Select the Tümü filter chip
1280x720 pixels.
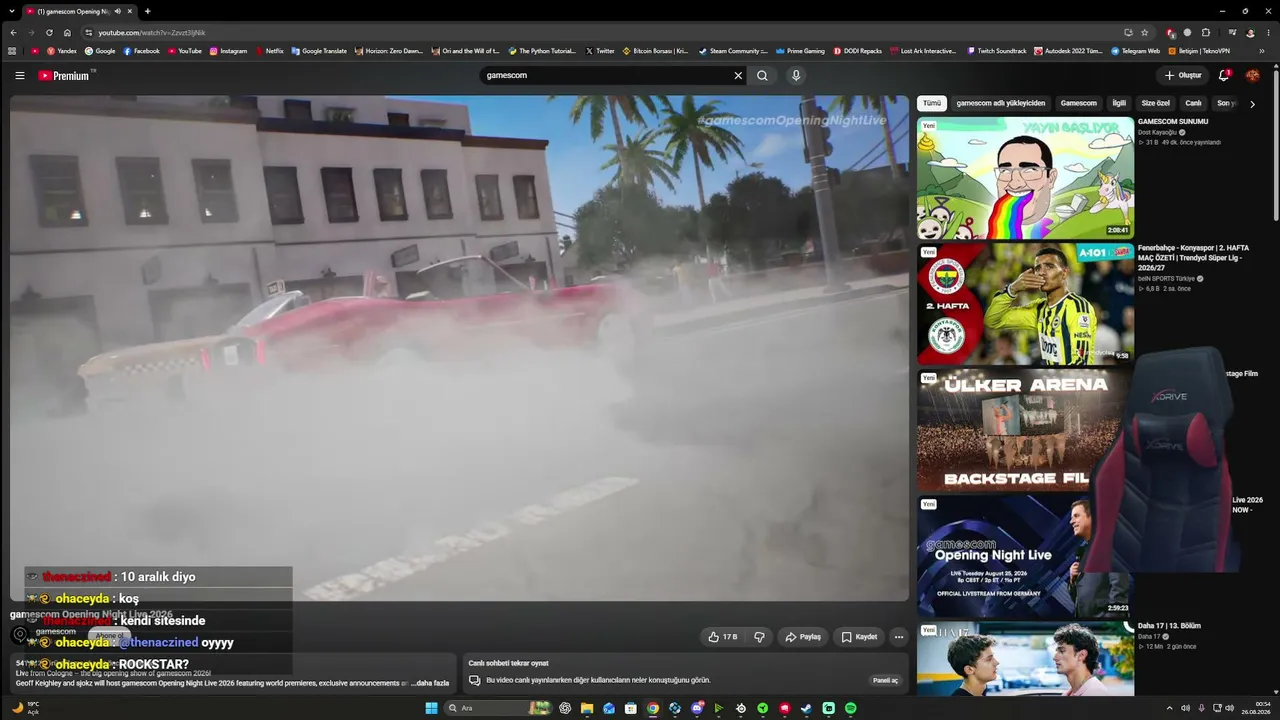[x=932, y=103]
